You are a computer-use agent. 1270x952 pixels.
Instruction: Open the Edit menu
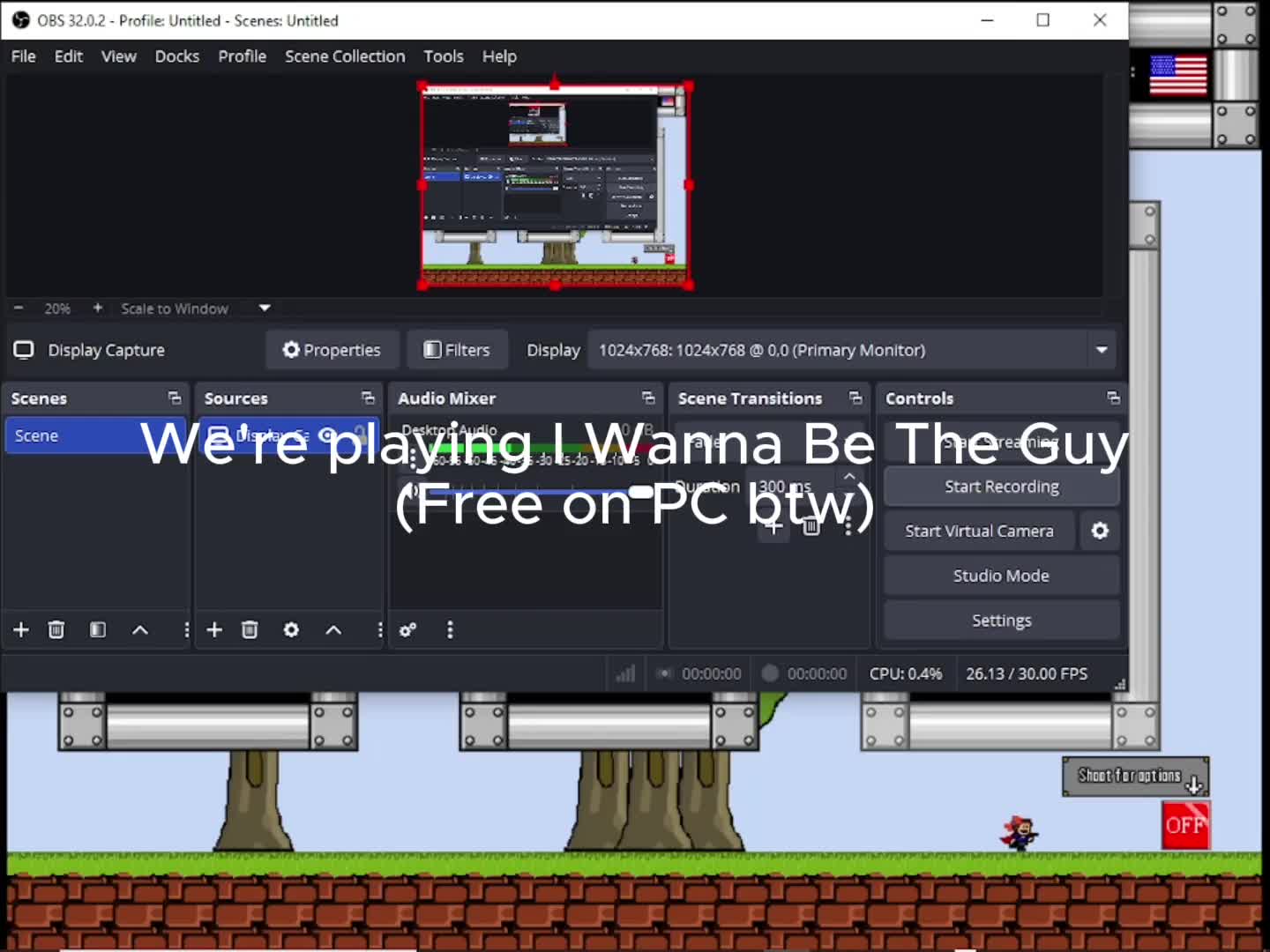[x=69, y=56]
